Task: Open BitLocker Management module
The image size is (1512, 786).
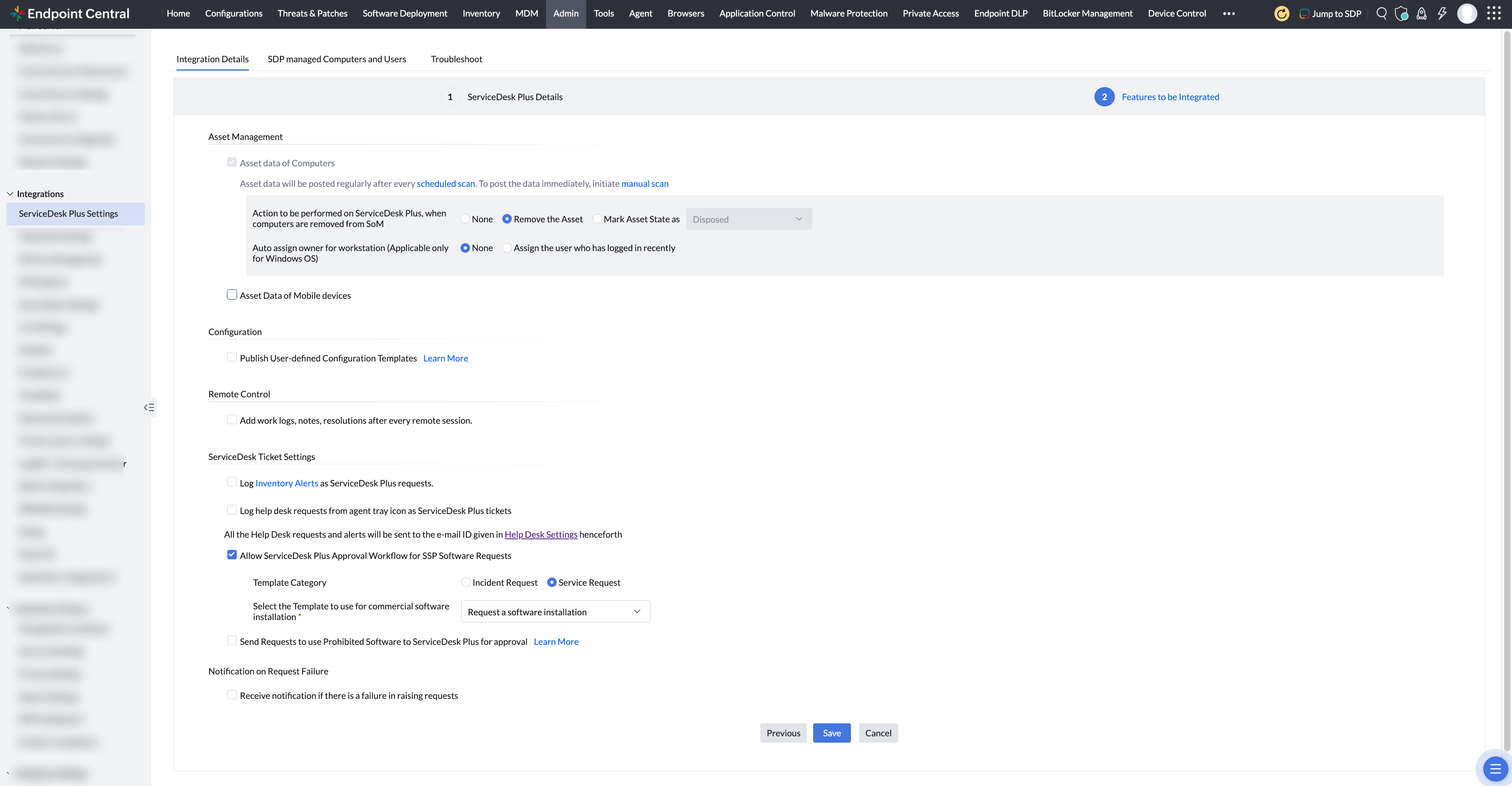Action: click(x=1088, y=13)
